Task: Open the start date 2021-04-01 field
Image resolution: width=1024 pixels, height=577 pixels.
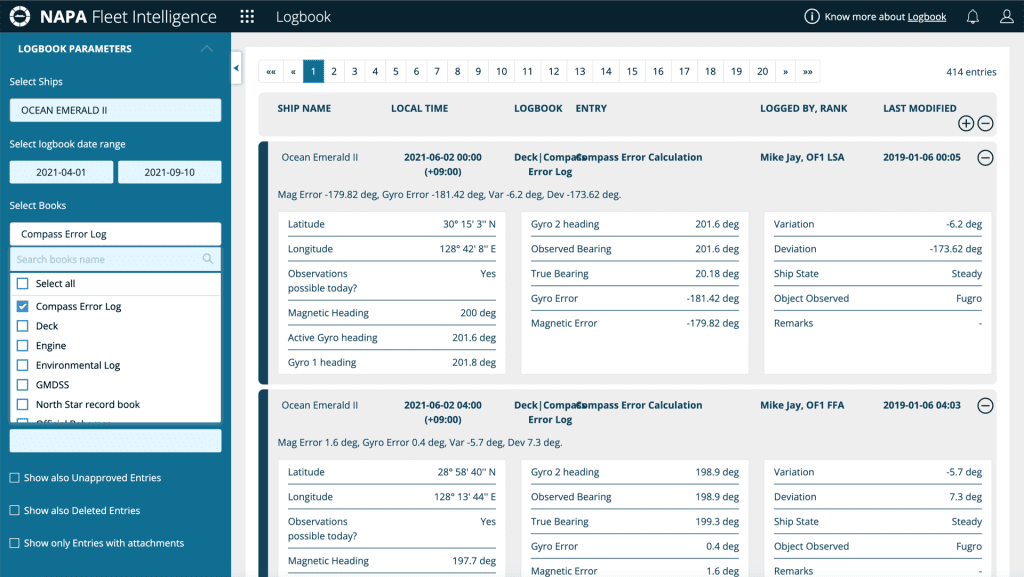Action: [61, 172]
